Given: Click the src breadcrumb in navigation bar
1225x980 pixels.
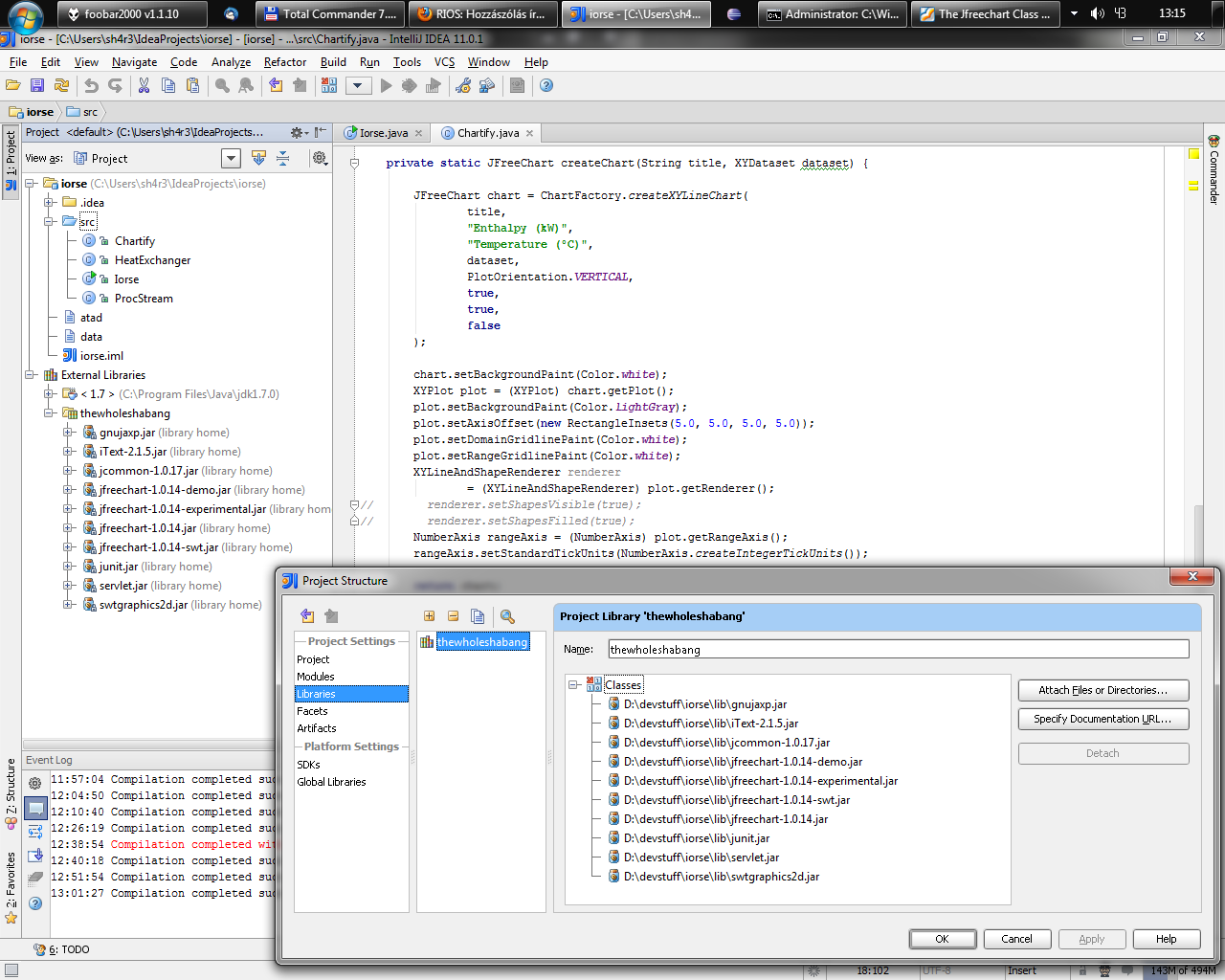Looking at the screenshot, I should [82, 112].
